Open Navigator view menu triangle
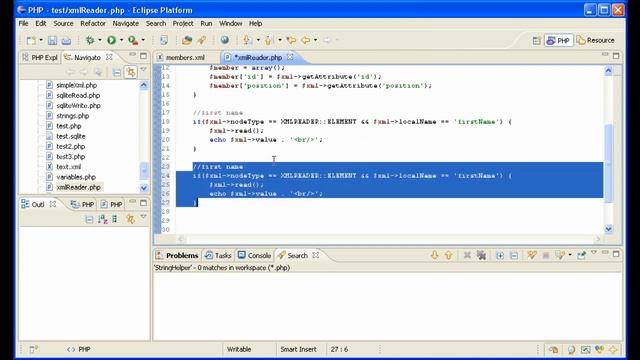 [143, 70]
